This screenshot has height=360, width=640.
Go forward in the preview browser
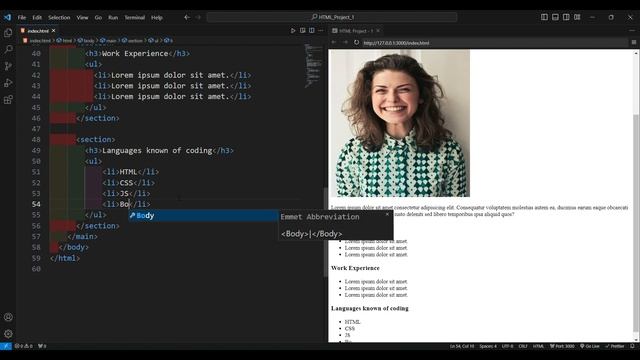pyautogui.click(x=345, y=42)
